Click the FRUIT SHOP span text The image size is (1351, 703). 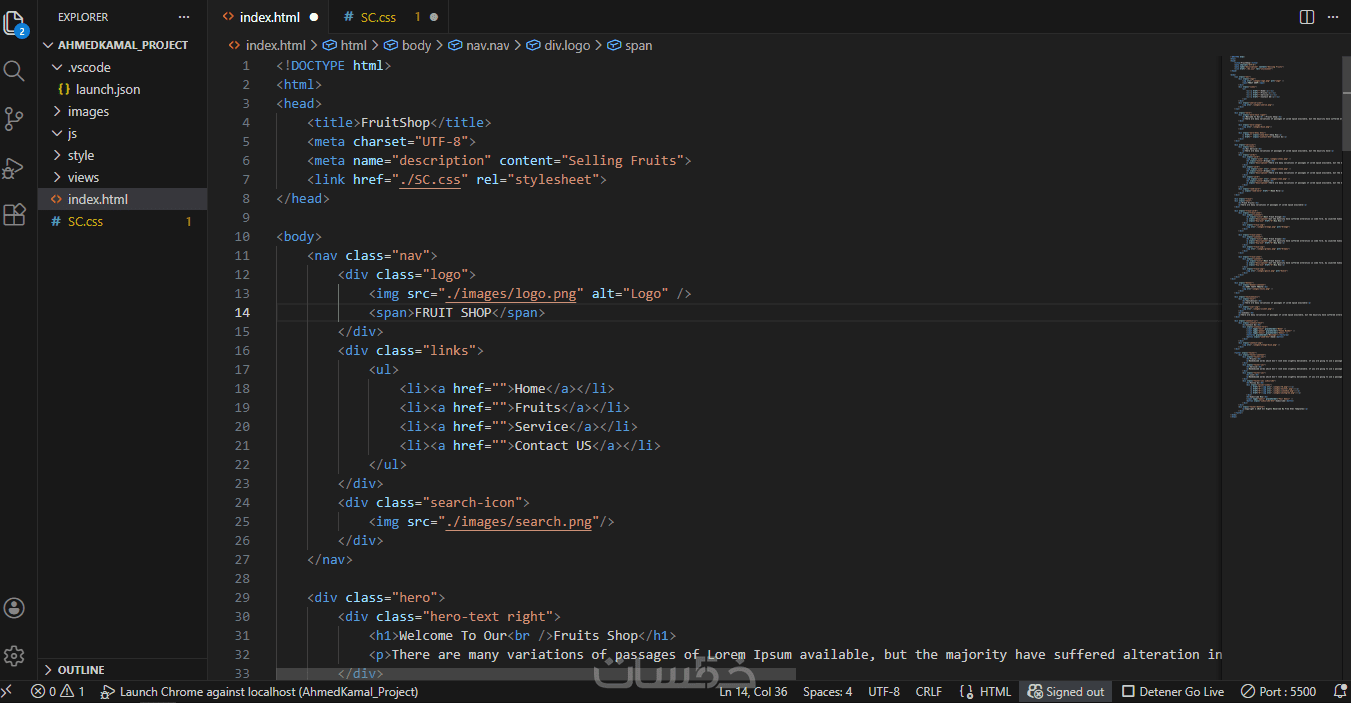453,313
